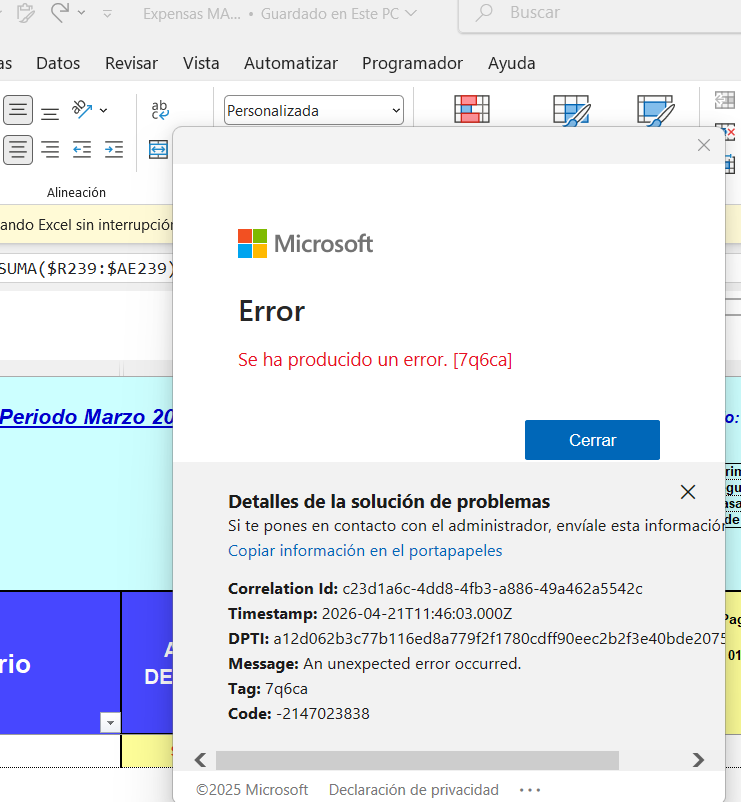Open Declaración de privacidad link

tap(413, 790)
